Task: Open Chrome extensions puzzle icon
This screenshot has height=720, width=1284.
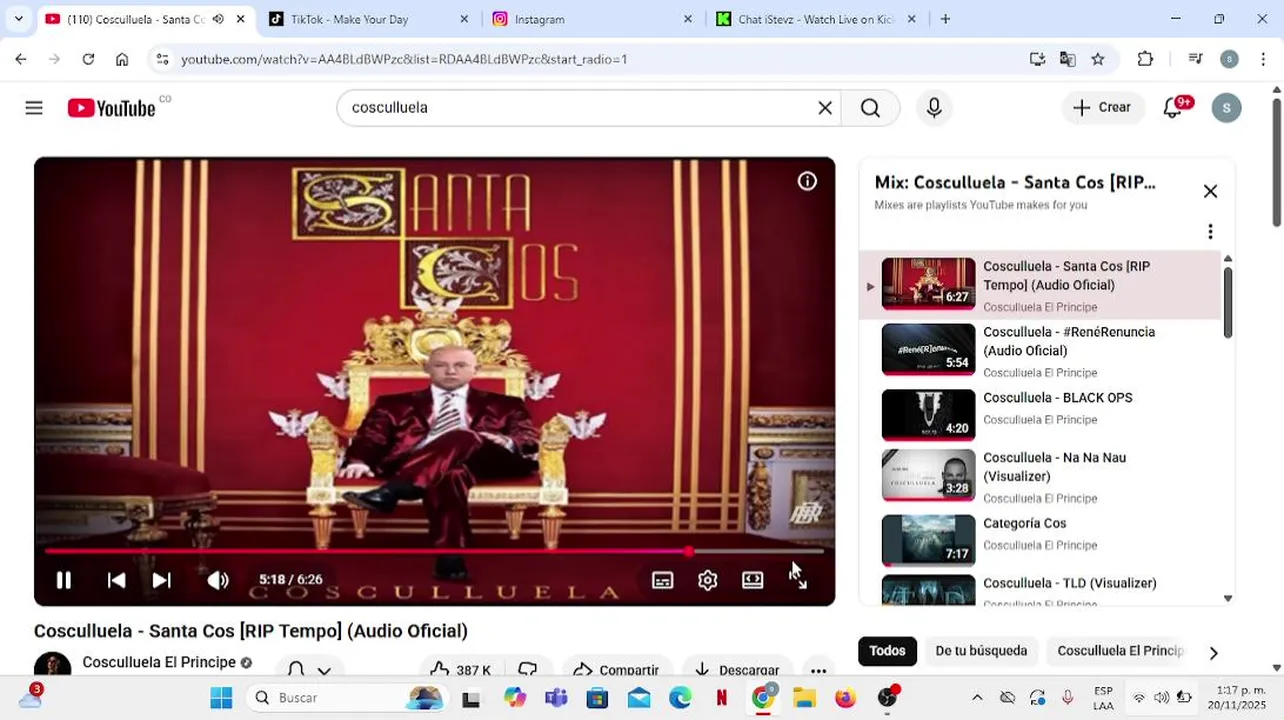Action: [1146, 59]
